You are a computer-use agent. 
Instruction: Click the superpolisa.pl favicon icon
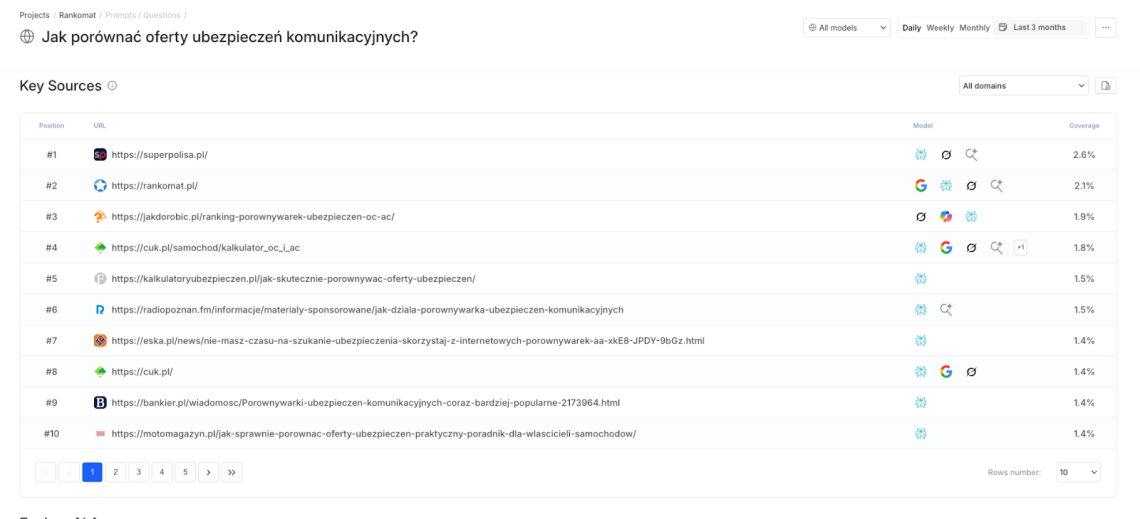coord(100,155)
